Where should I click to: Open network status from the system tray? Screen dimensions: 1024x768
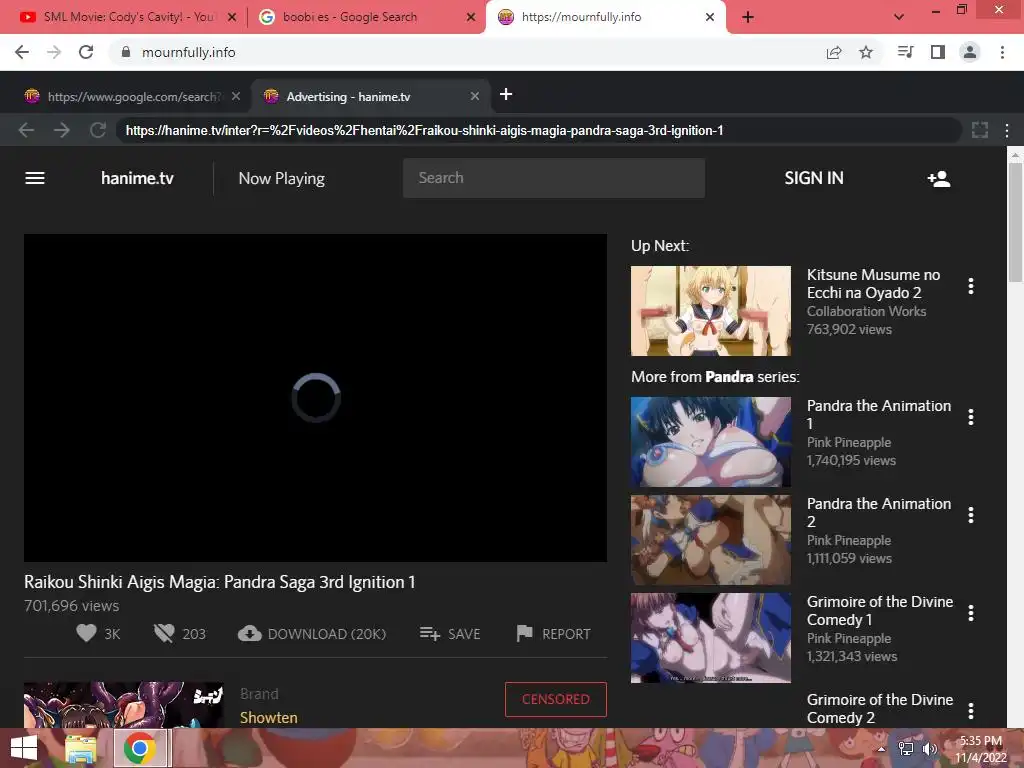[906, 749]
